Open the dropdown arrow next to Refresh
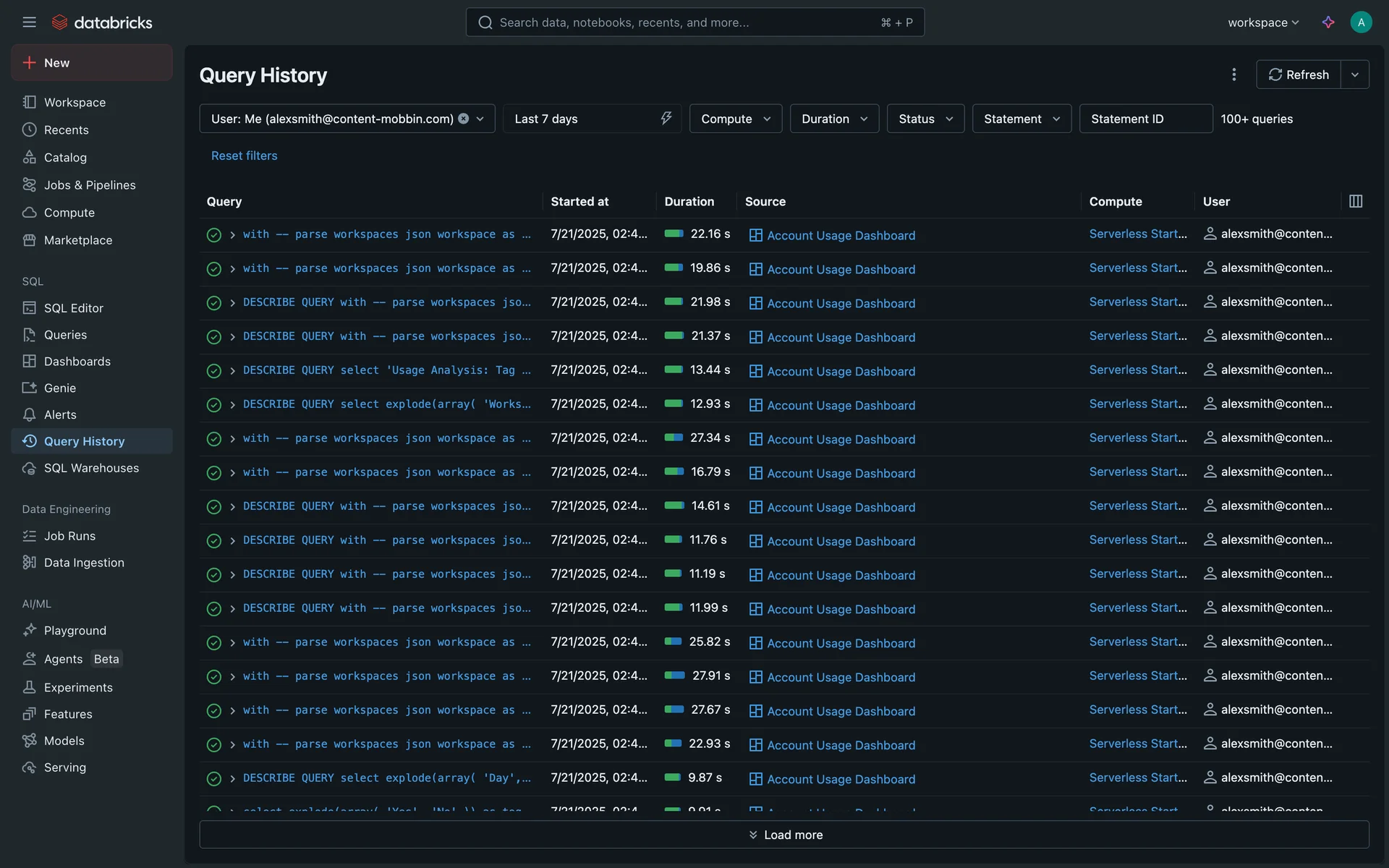Image resolution: width=1389 pixels, height=868 pixels. (x=1355, y=75)
